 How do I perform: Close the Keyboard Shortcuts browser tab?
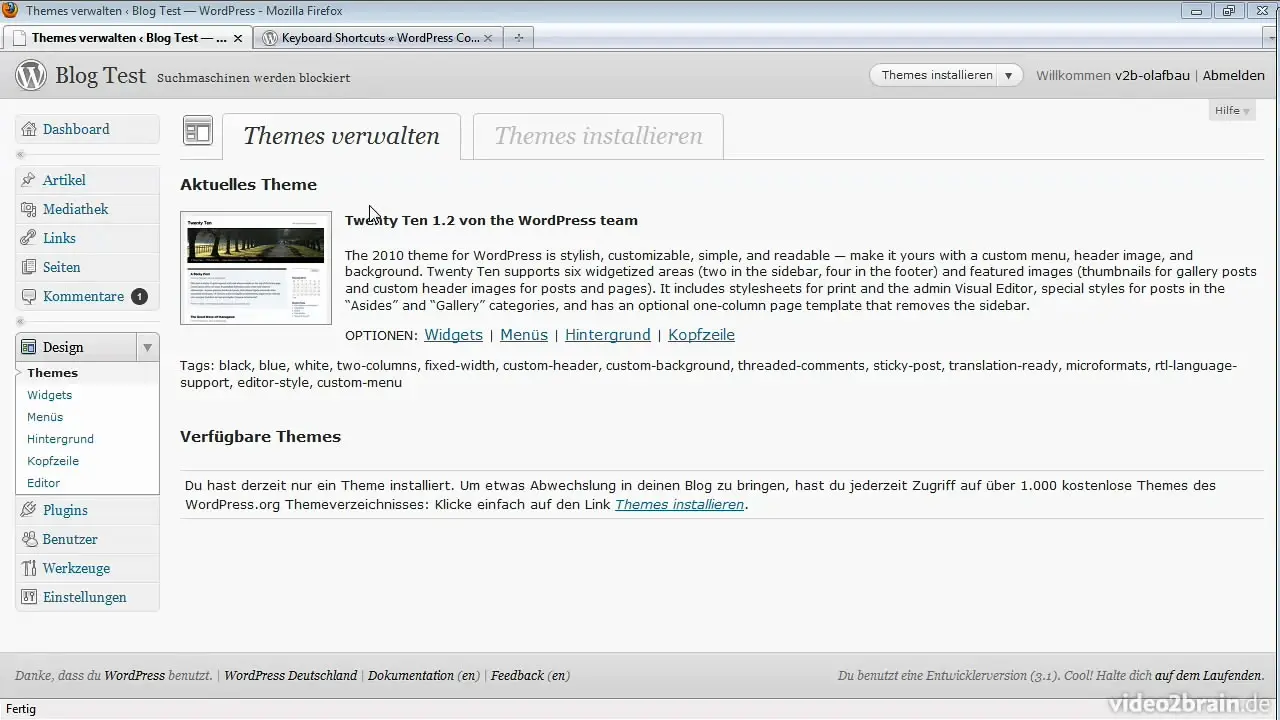488,38
